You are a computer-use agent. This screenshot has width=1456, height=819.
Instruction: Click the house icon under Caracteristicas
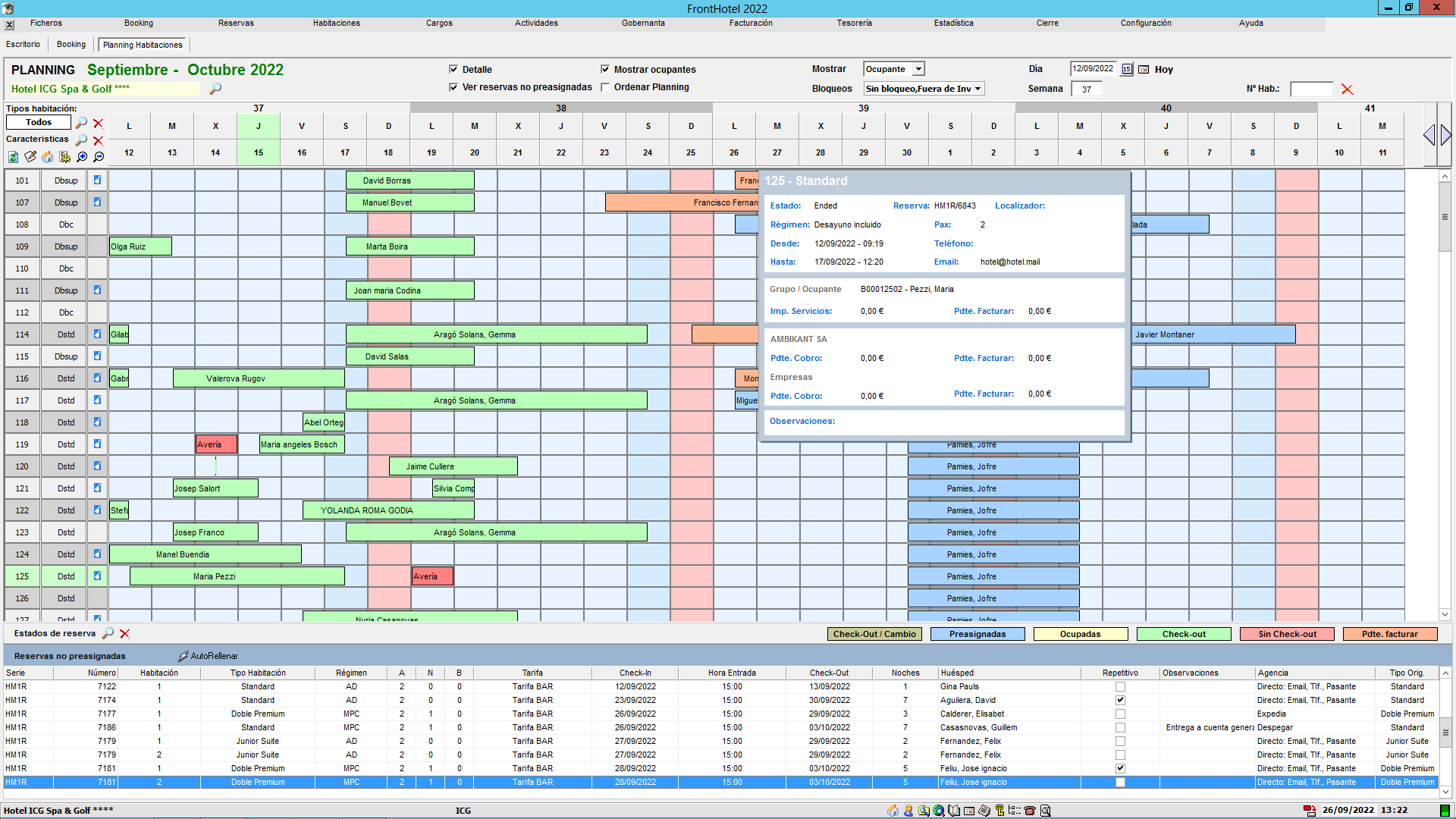[47, 157]
